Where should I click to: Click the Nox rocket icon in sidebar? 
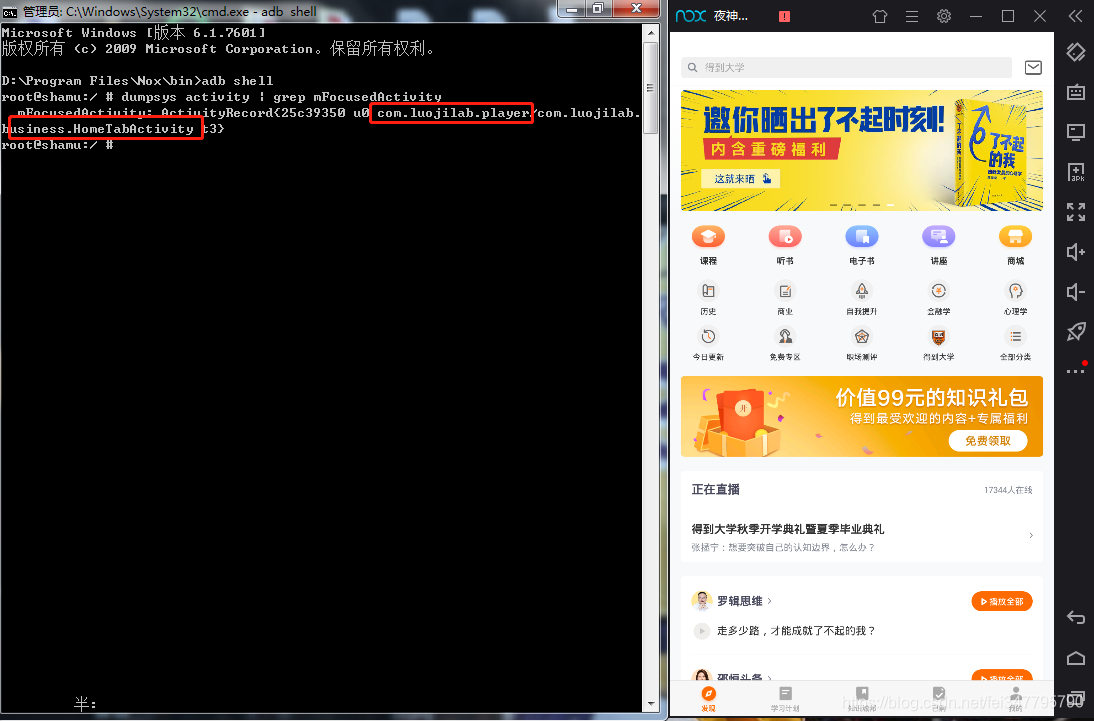click(1075, 332)
